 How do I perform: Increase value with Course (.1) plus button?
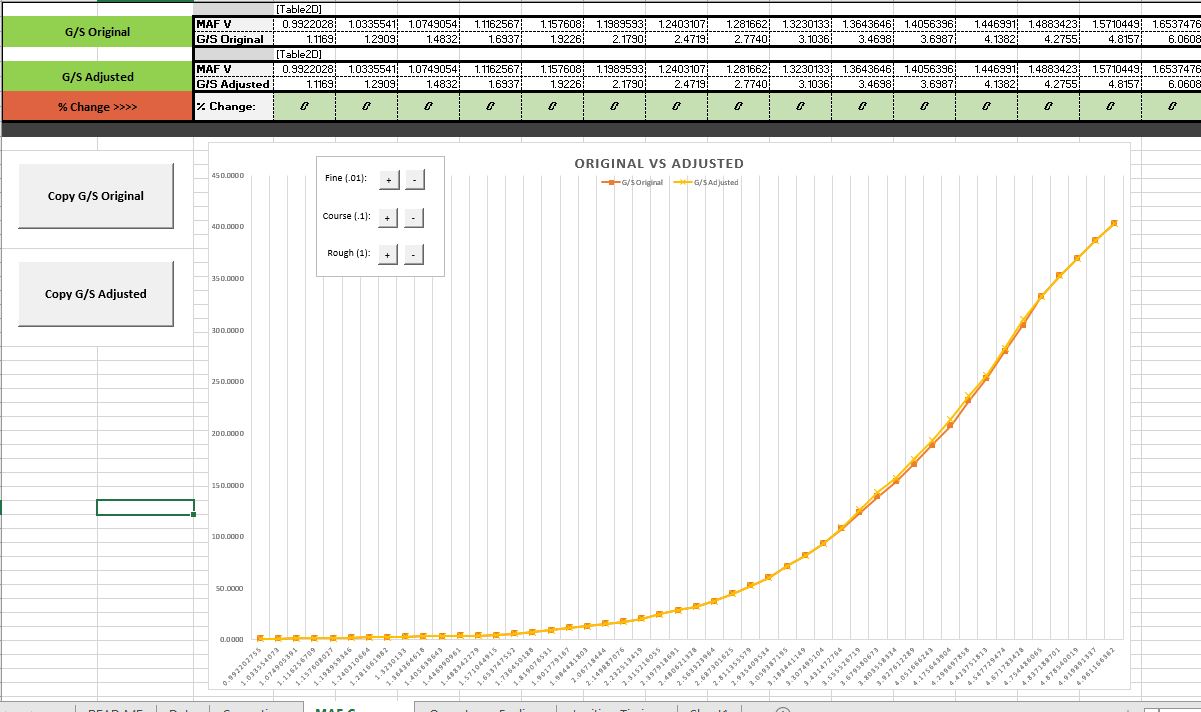click(x=389, y=217)
